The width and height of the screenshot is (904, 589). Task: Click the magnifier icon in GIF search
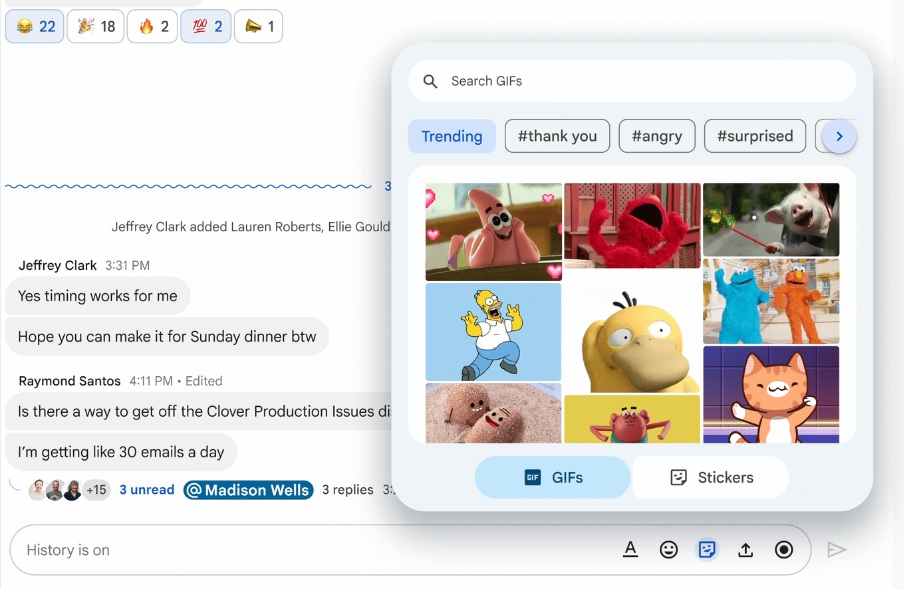coord(431,81)
